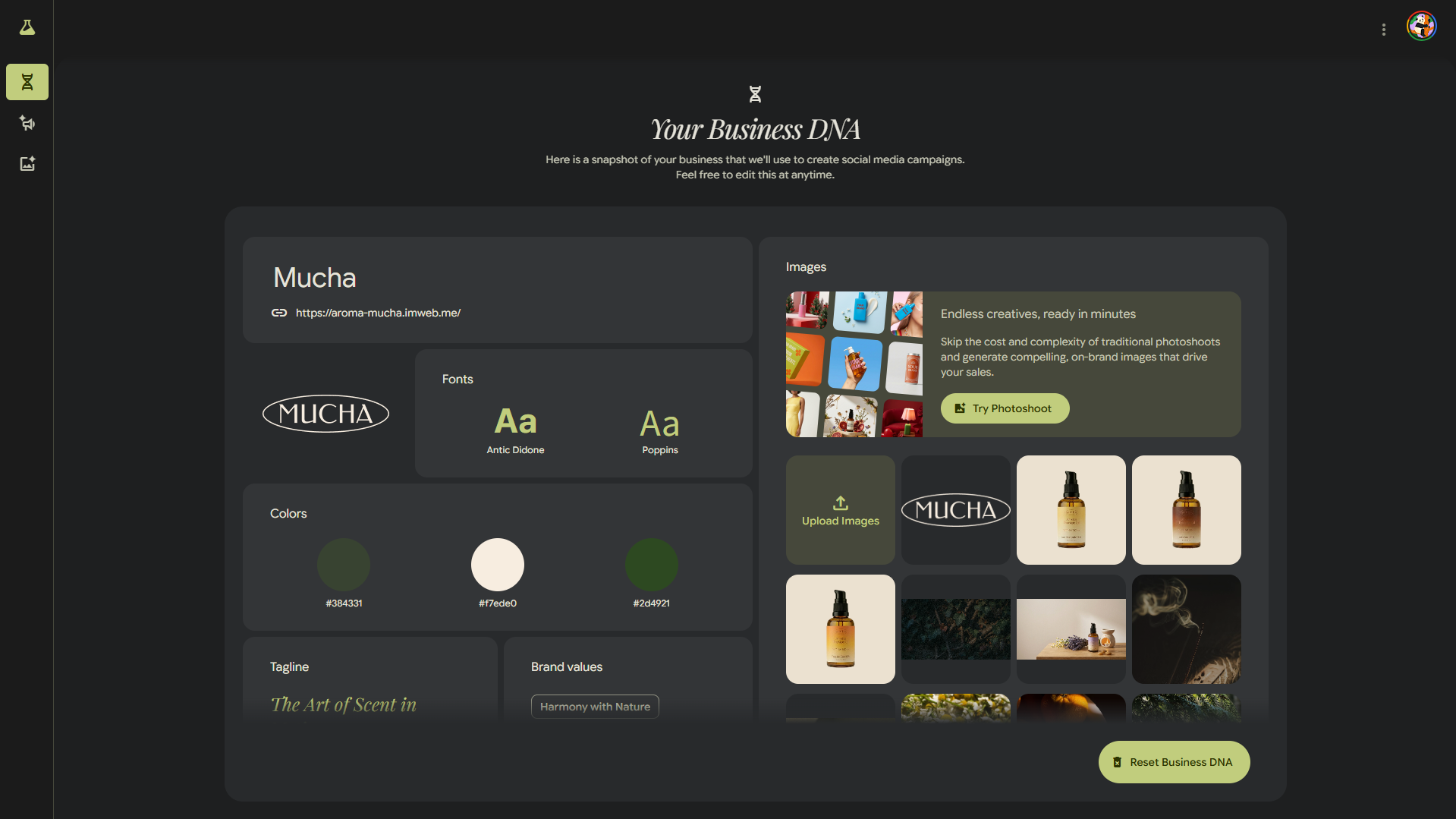Pick the #2d4921 green color swatch
Image resolution: width=1456 pixels, height=819 pixels.
(x=652, y=565)
